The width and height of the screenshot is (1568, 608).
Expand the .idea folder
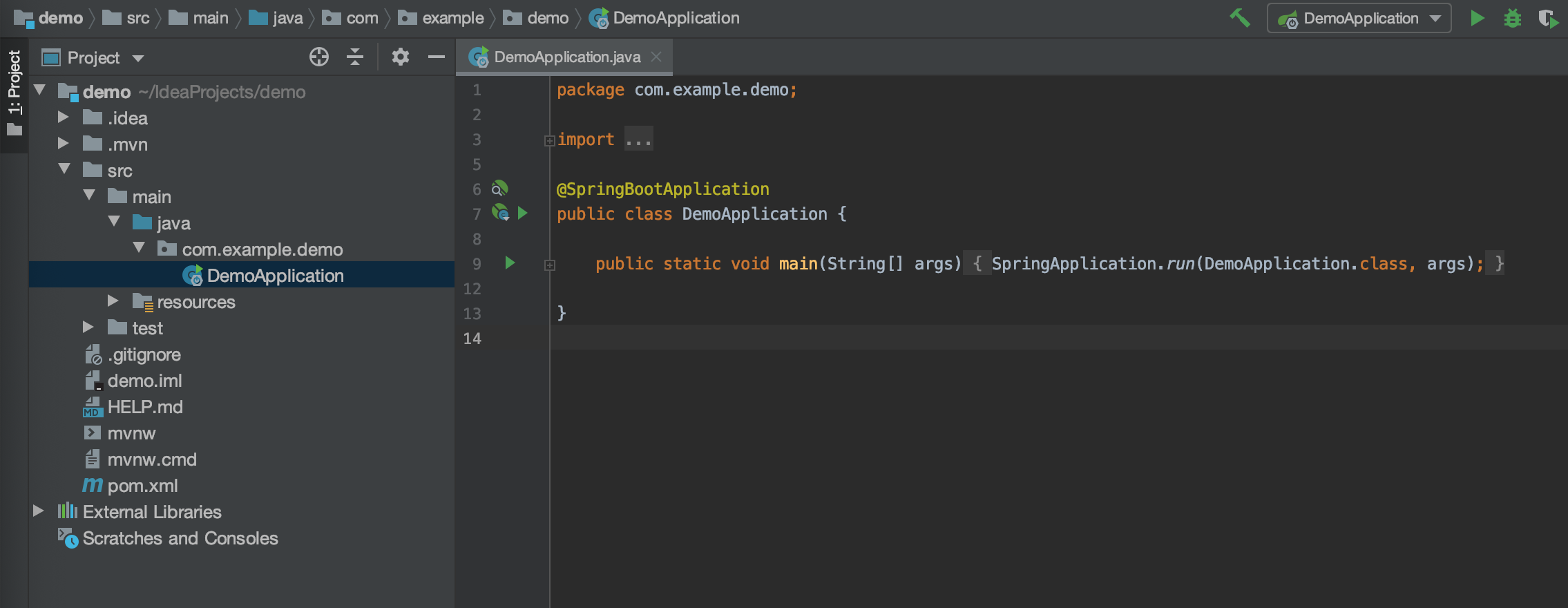coord(64,117)
